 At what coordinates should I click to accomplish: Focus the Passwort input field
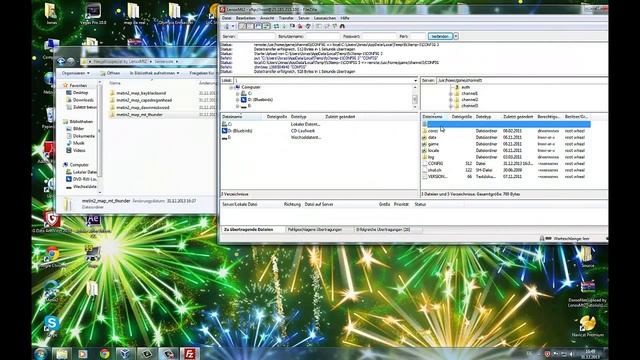[379, 36]
